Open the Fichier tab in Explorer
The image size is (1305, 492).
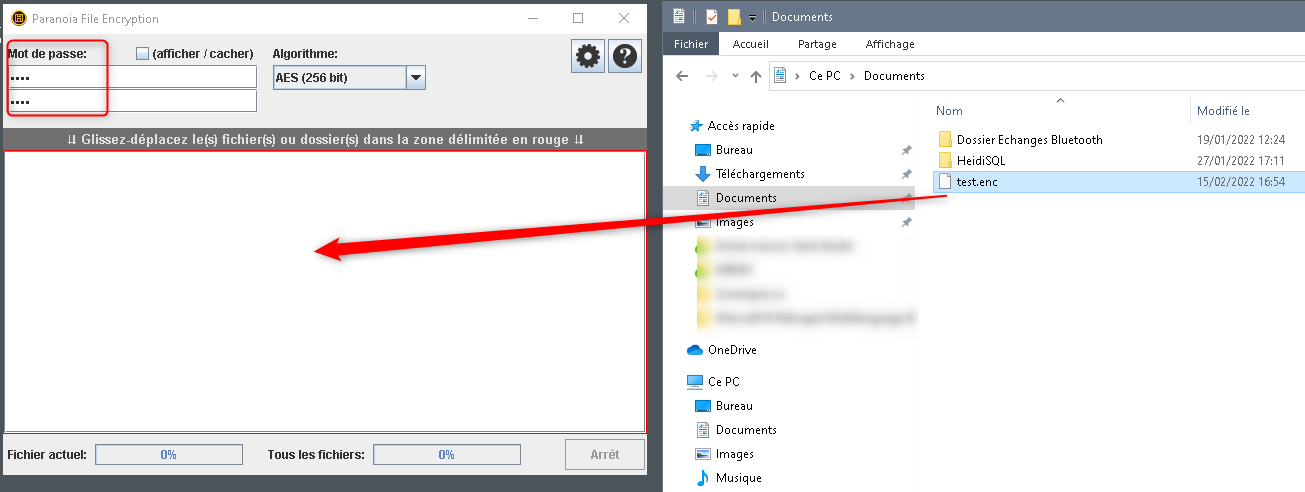pos(691,44)
